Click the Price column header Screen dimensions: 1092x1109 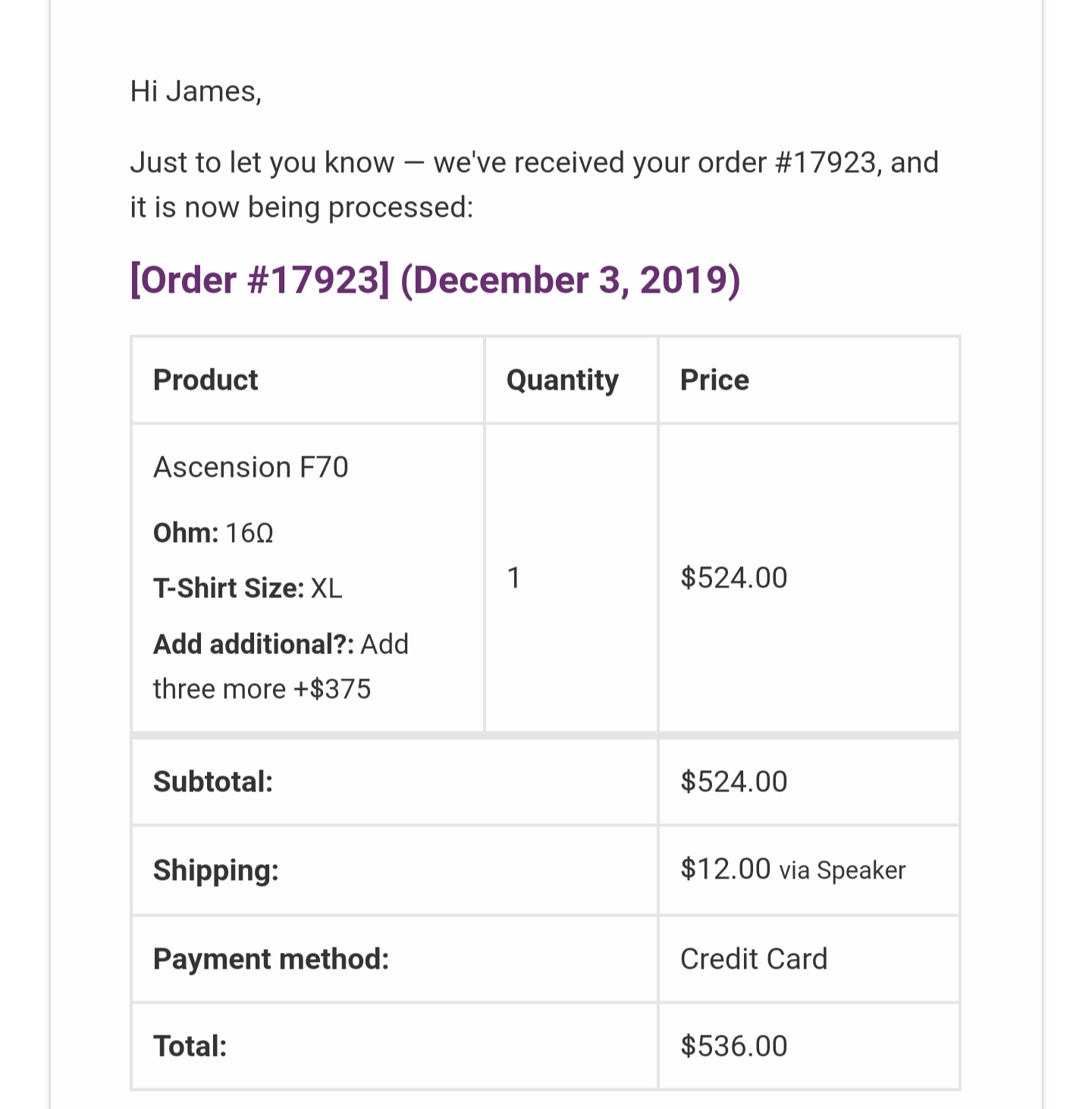tap(714, 379)
